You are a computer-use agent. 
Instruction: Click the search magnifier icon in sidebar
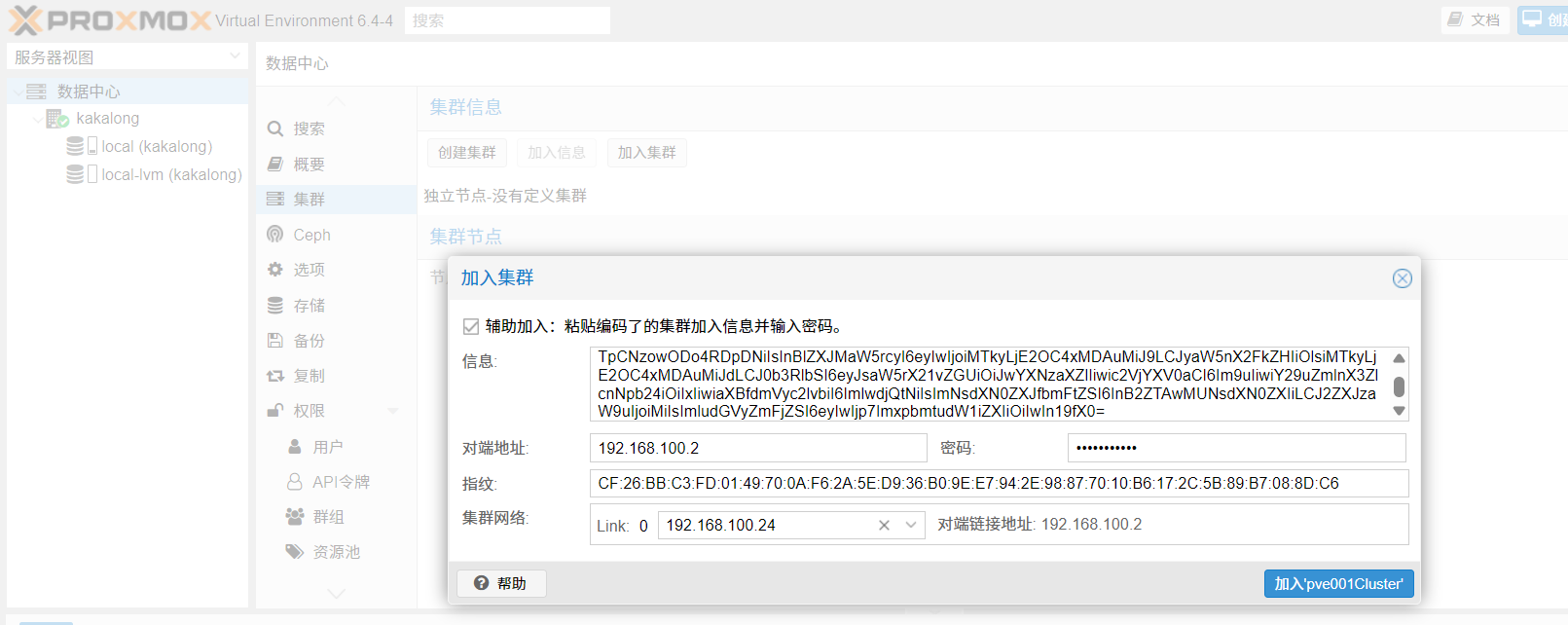pyautogui.click(x=275, y=129)
